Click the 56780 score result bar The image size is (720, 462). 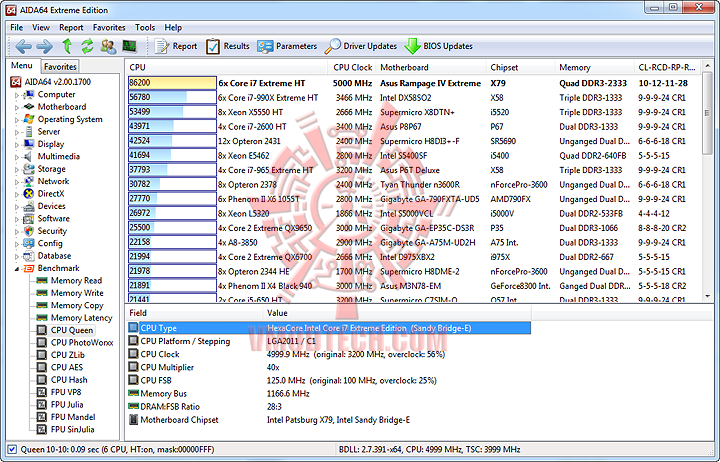(x=172, y=97)
